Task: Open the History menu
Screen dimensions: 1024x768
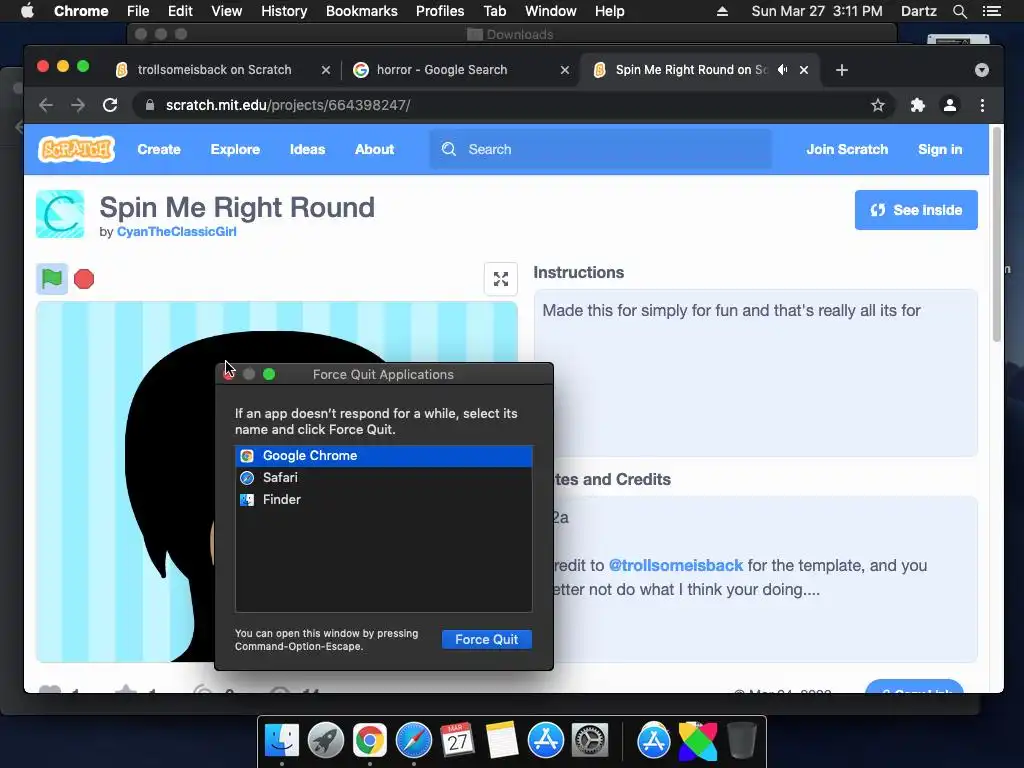Action: pos(284,11)
